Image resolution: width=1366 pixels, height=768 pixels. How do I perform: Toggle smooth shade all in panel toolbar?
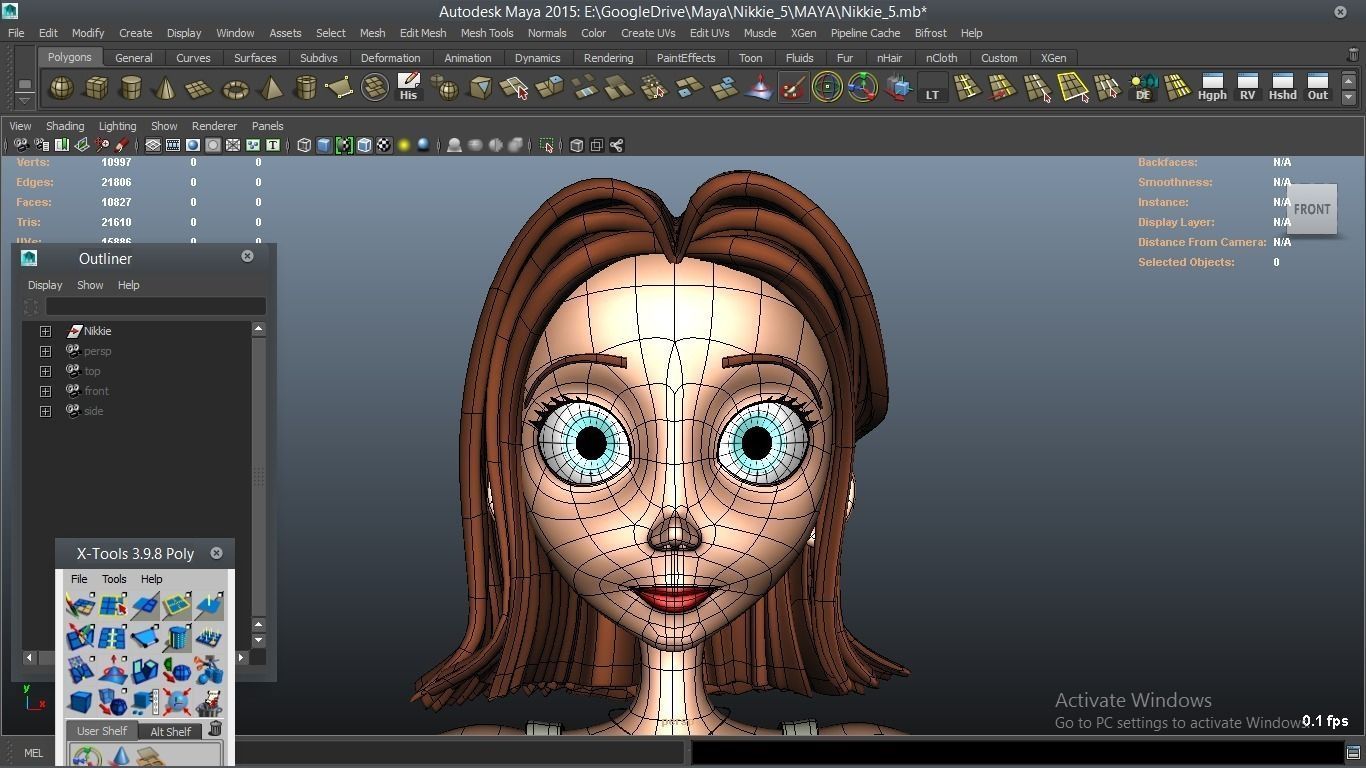click(x=324, y=145)
